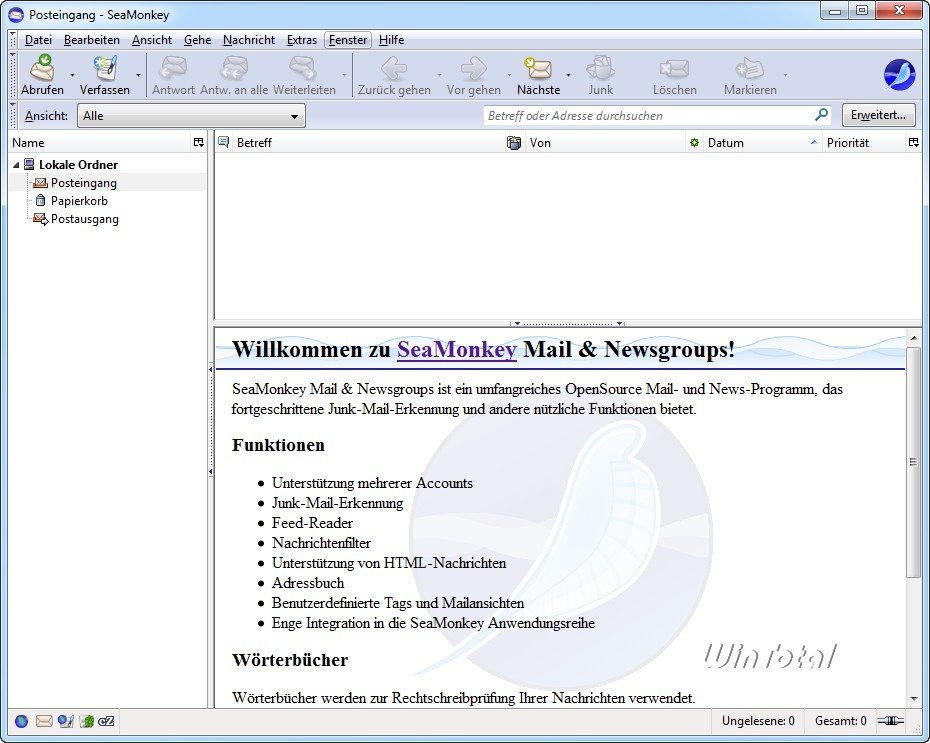Select the Papierkorb folder
This screenshot has width=930, height=743.
(x=79, y=201)
